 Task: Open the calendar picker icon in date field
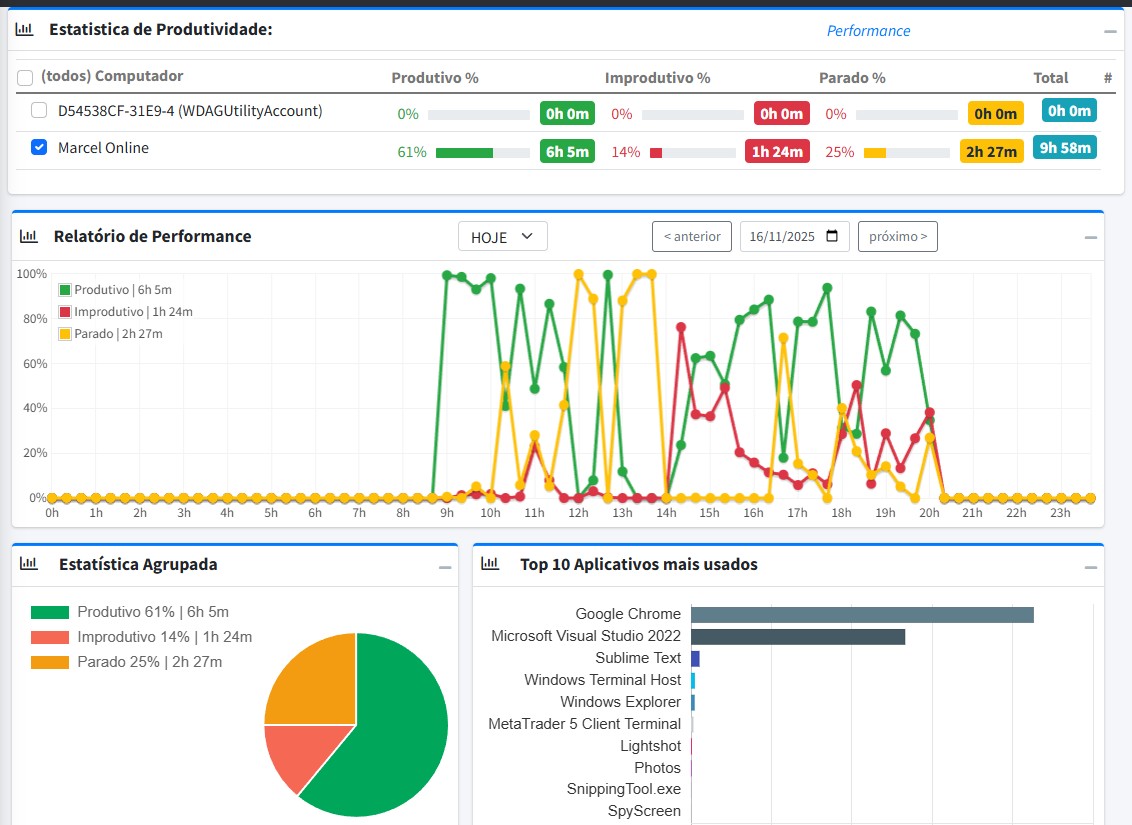click(x=833, y=237)
